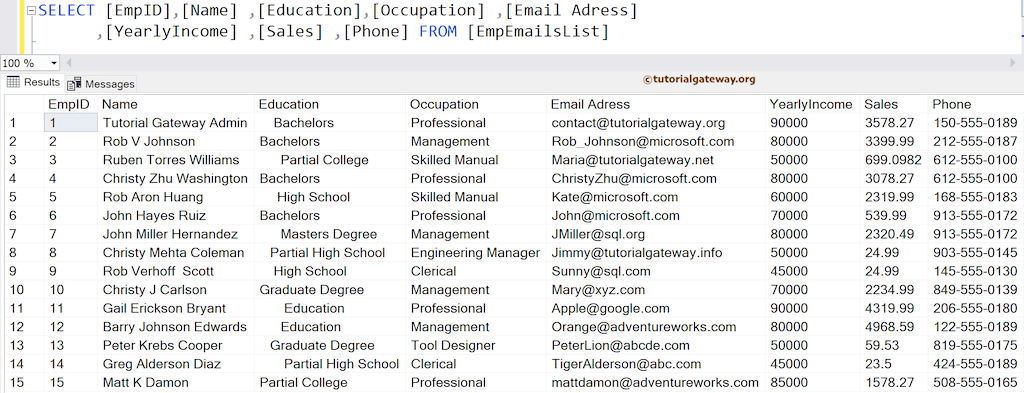Click the yearly income 85000 cell

(812, 383)
